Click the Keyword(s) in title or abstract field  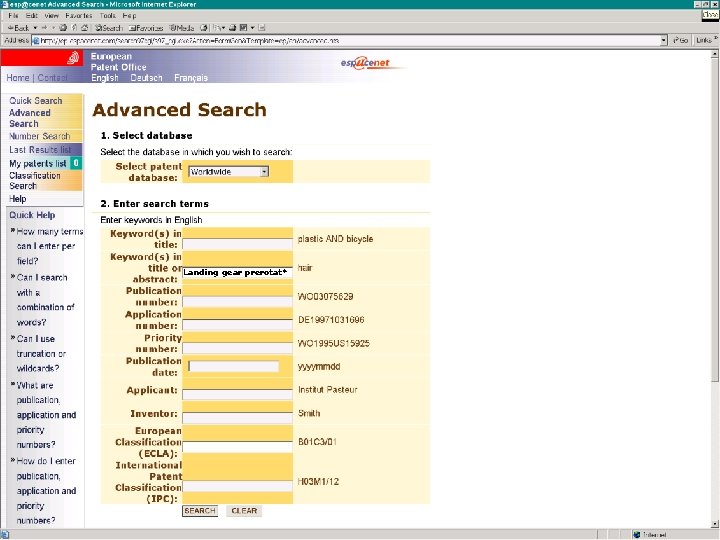[237, 273]
